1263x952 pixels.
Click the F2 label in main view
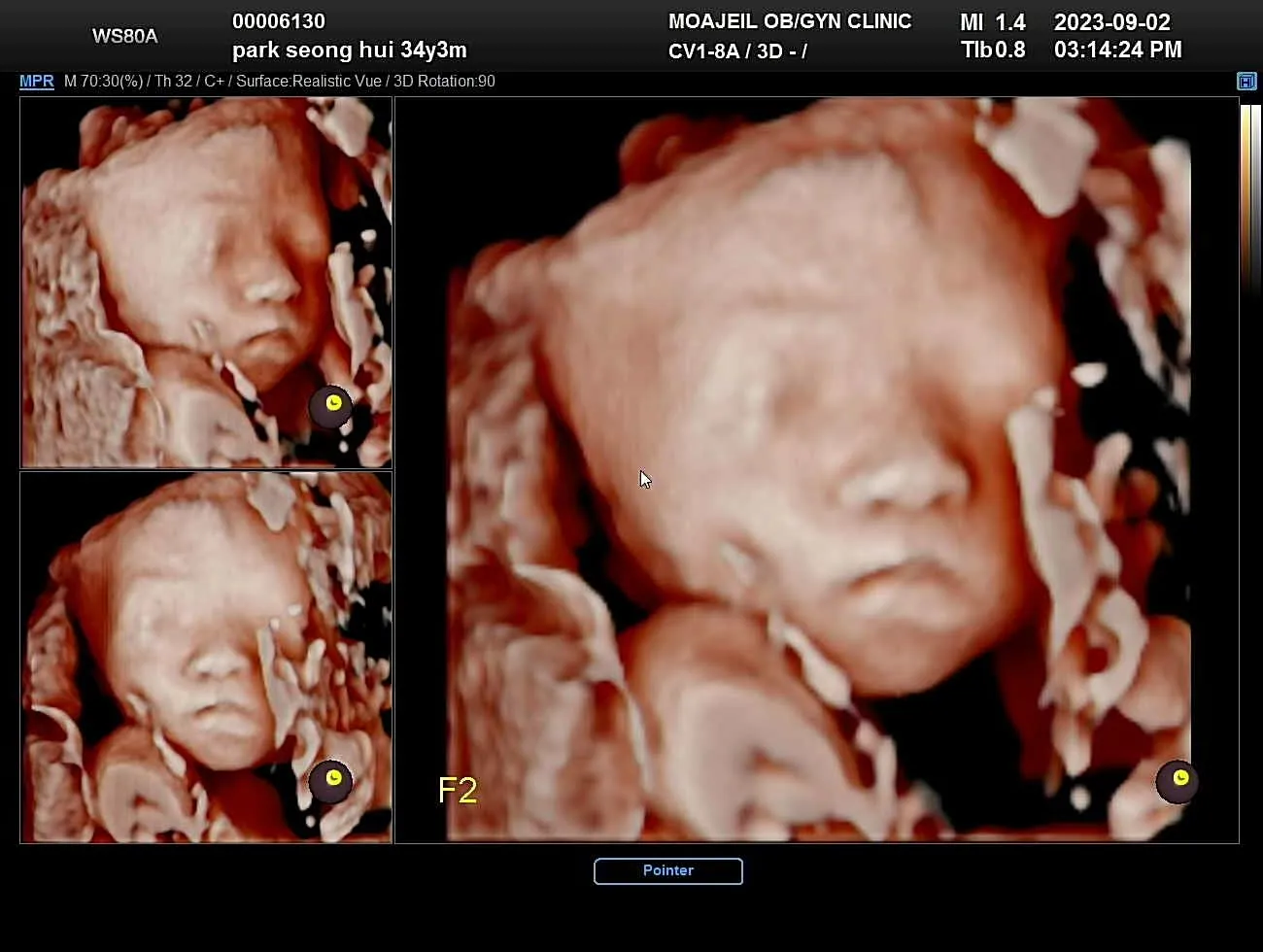[458, 791]
